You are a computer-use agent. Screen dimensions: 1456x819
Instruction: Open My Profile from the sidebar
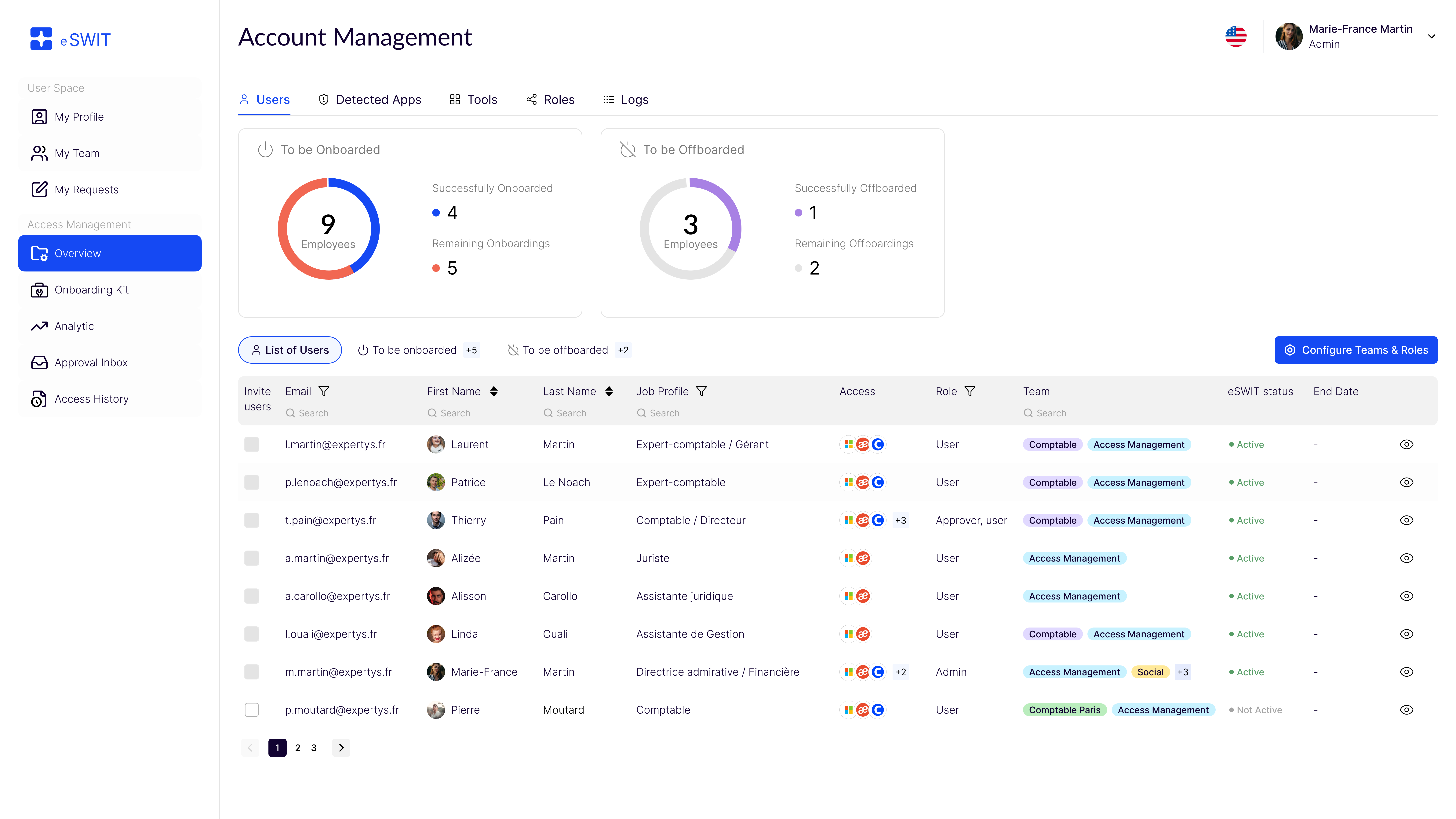(x=110, y=117)
